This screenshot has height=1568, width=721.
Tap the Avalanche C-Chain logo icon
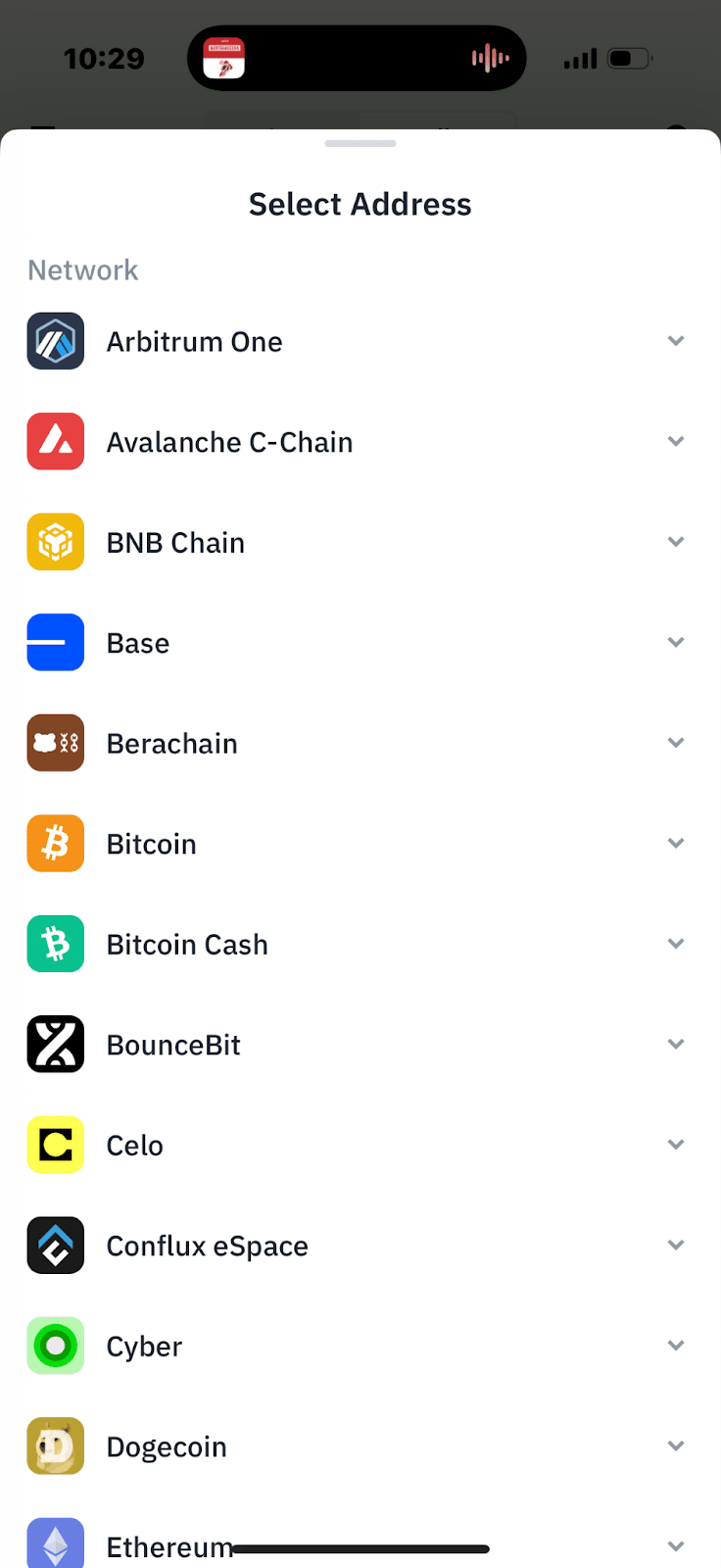click(x=56, y=442)
